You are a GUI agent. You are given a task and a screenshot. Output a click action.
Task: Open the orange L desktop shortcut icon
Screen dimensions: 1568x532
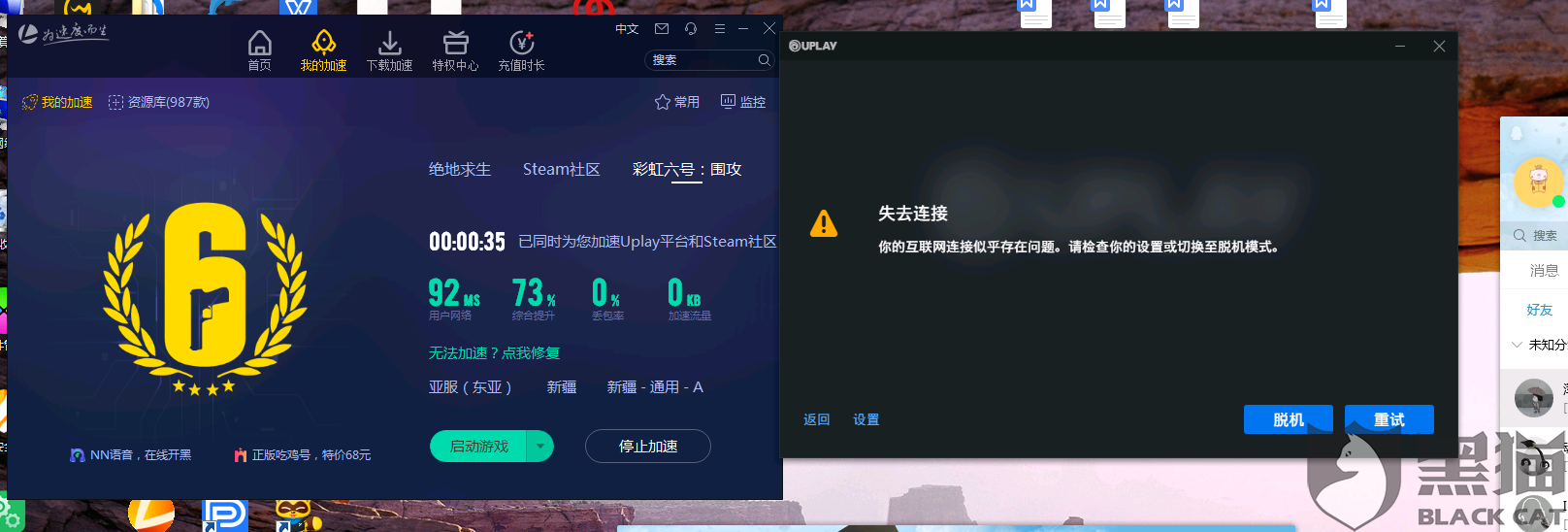pos(151,515)
